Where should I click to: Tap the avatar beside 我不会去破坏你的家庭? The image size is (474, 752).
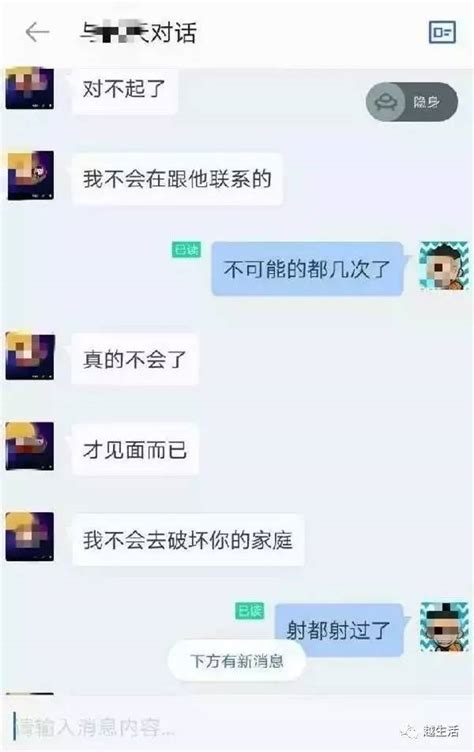click(x=30, y=536)
